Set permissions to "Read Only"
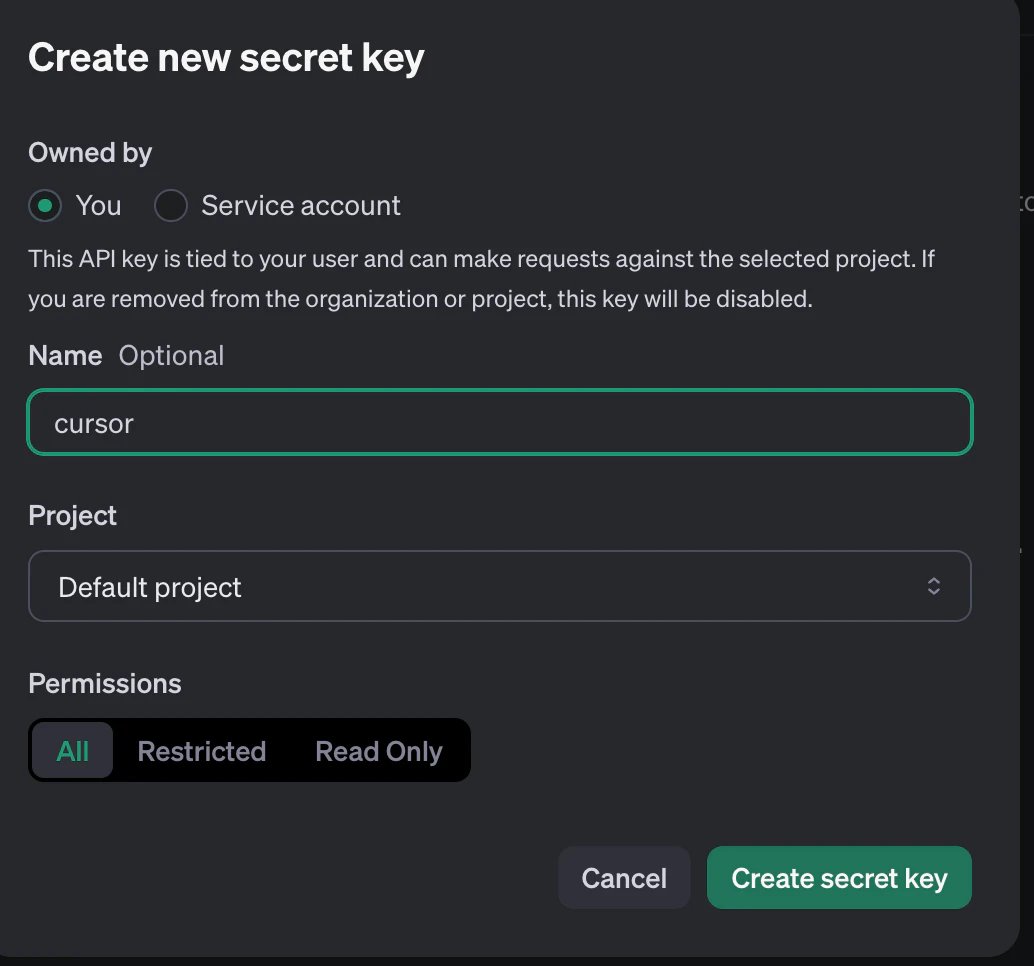The height and width of the screenshot is (966, 1034). coord(379,751)
